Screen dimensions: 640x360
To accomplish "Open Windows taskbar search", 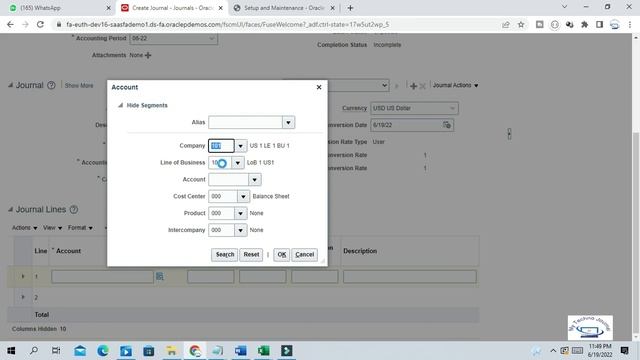I will pyautogui.click(x=34, y=351).
